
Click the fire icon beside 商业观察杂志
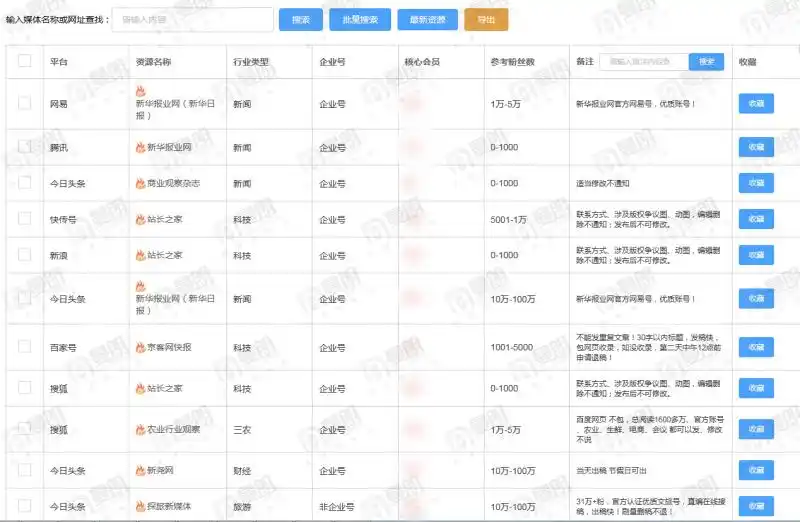140,183
